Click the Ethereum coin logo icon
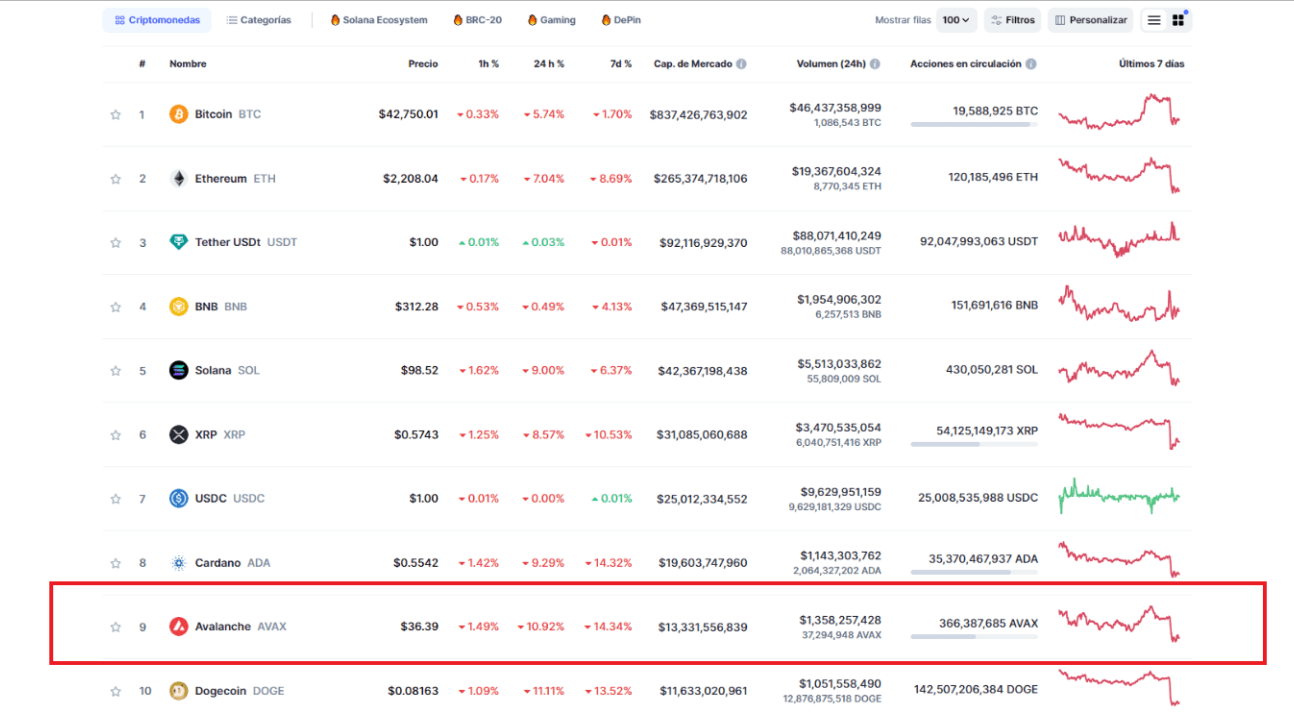The height and width of the screenshot is (713, 1294). pos(179,179)
